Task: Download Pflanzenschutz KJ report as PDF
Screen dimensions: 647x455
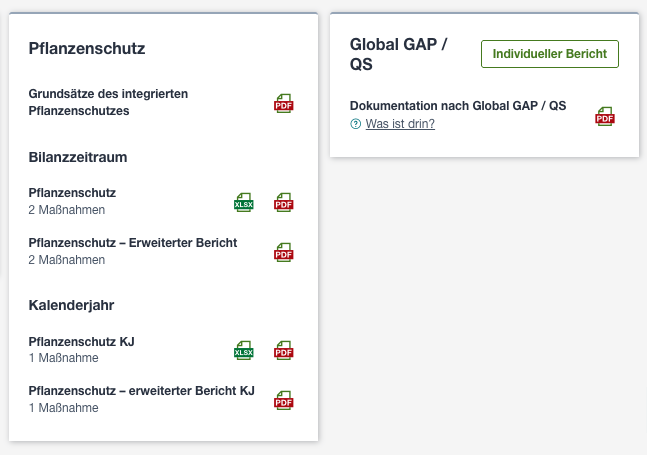Action: coord(283,350)
